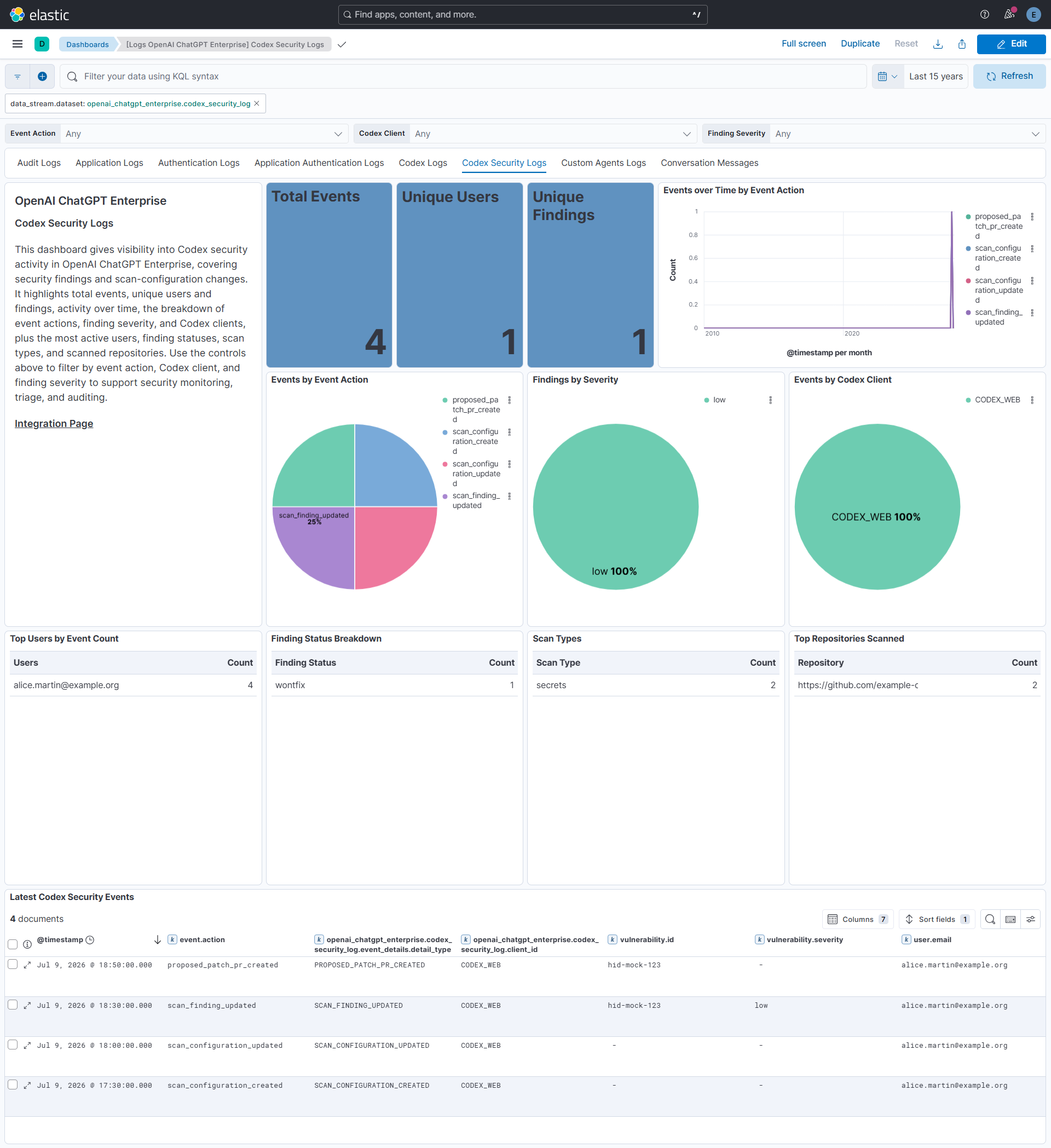Select the proposed_patch_pr_created row checkbox
This screenshot has height=1148, width=1051.
pyautogui.click(x=13, y=965)
